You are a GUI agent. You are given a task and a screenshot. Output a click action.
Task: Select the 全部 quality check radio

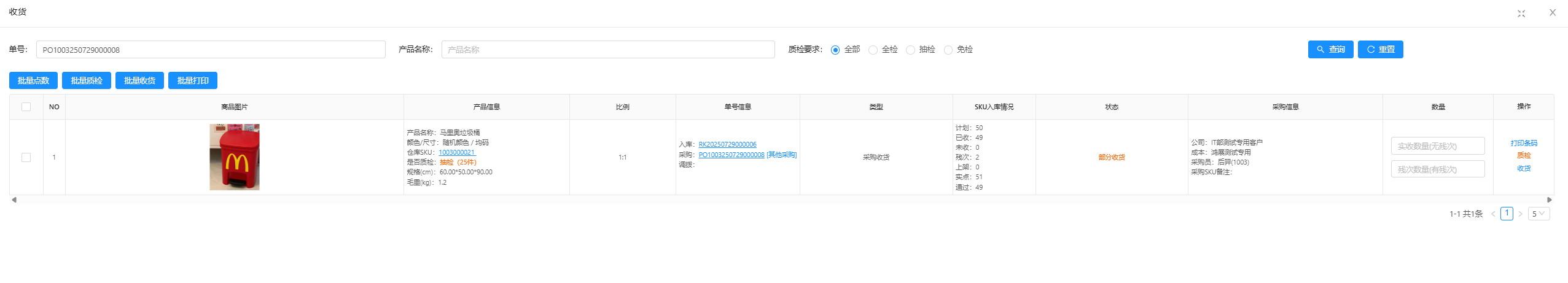(x=835, y=50)
